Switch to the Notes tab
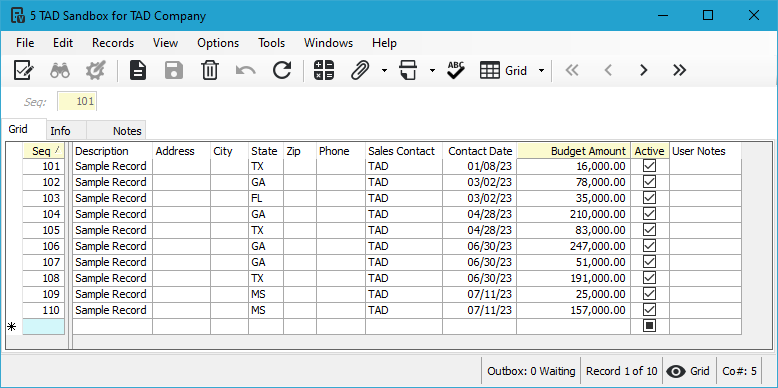This screenshot has width=778, height=388. (x=116, y=131)
